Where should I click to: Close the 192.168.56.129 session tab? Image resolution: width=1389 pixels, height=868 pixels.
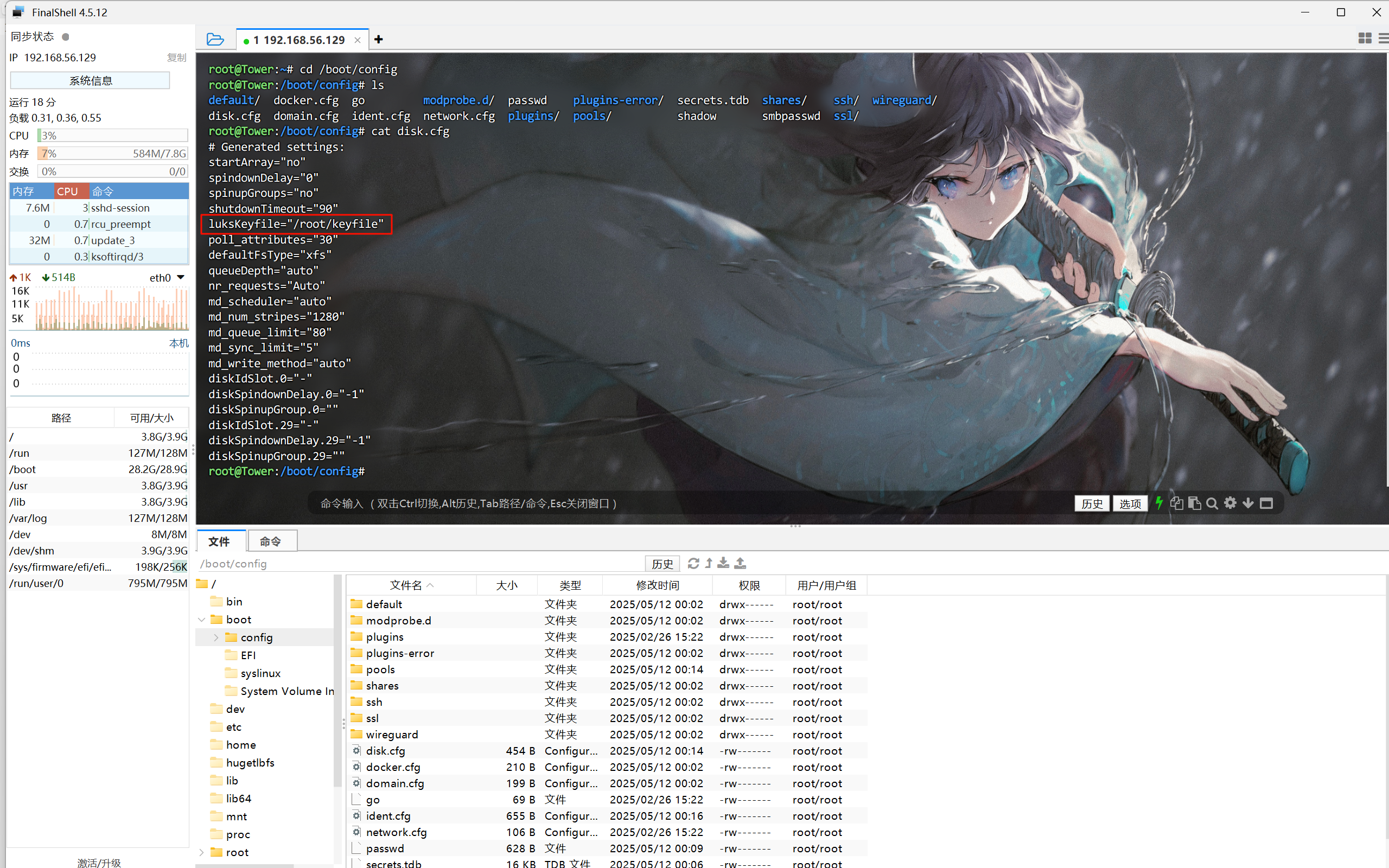[358, 40]
